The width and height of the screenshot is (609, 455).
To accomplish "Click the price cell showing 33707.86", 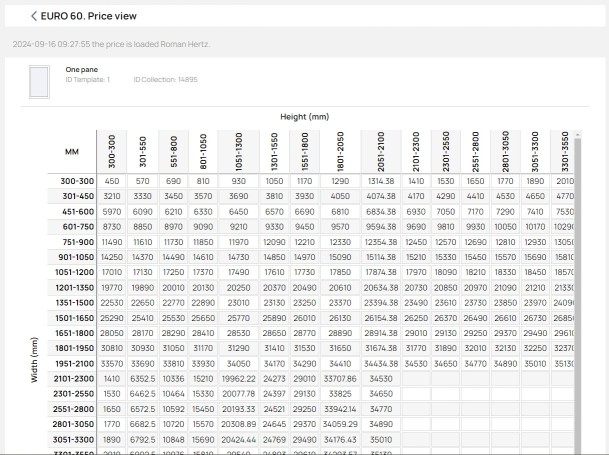I will pos(340,379).
